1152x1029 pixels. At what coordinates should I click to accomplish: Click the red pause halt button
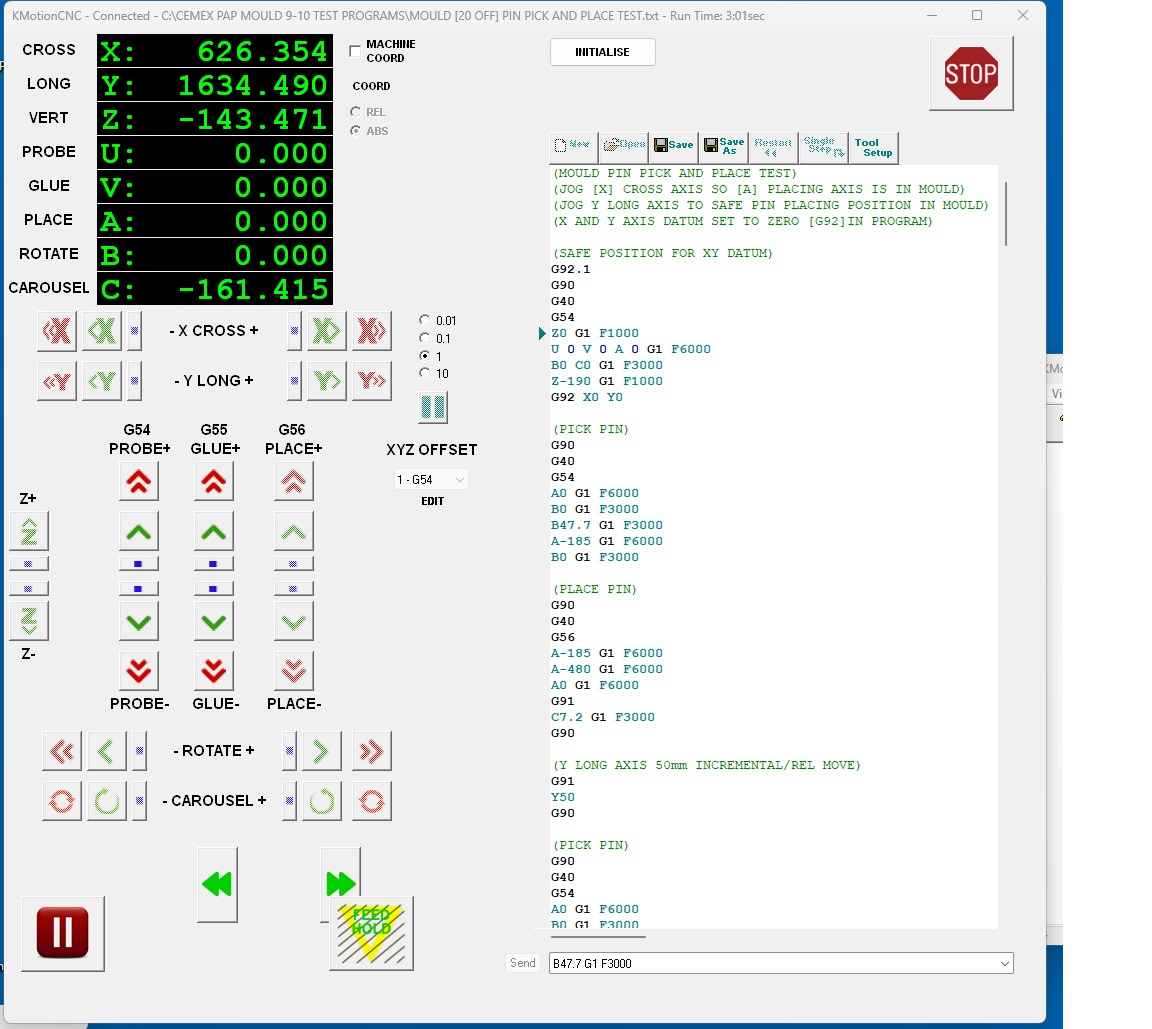(62, 932)
